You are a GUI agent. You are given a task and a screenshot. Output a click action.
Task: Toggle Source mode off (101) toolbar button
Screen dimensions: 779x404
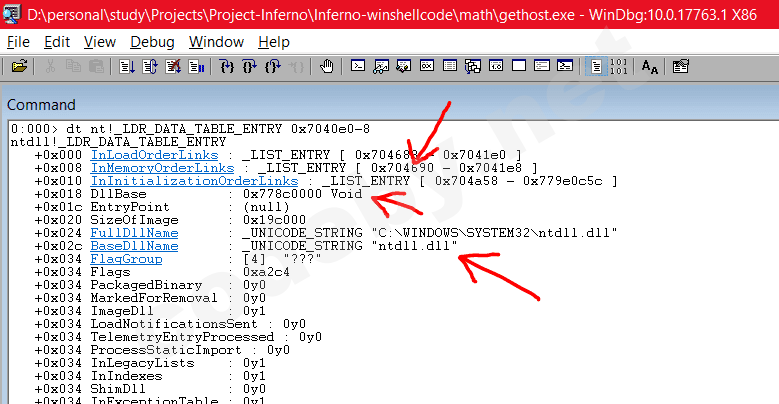[x=619, y=66]
